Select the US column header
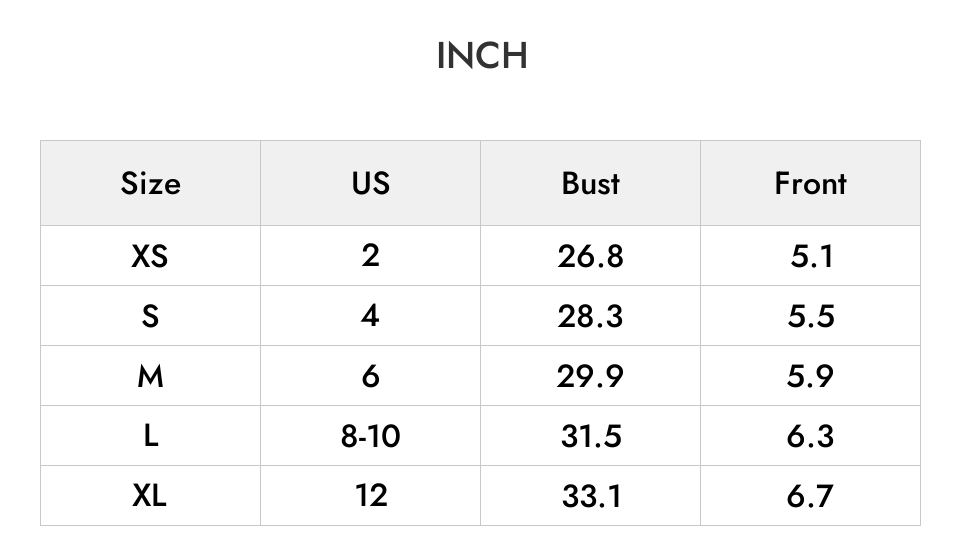This screenshot has width=960, height=540. tap(370, 183)
